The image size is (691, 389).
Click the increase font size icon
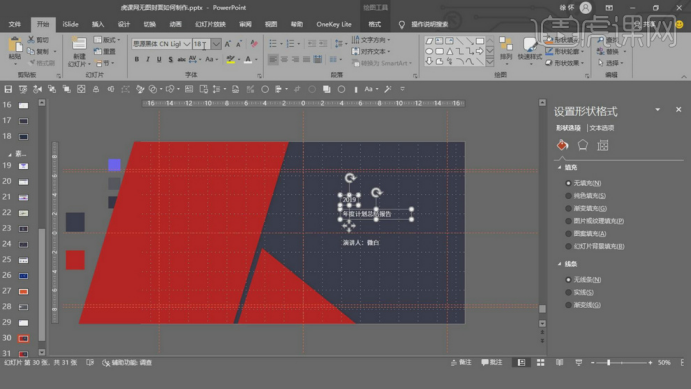pos(227,44)
